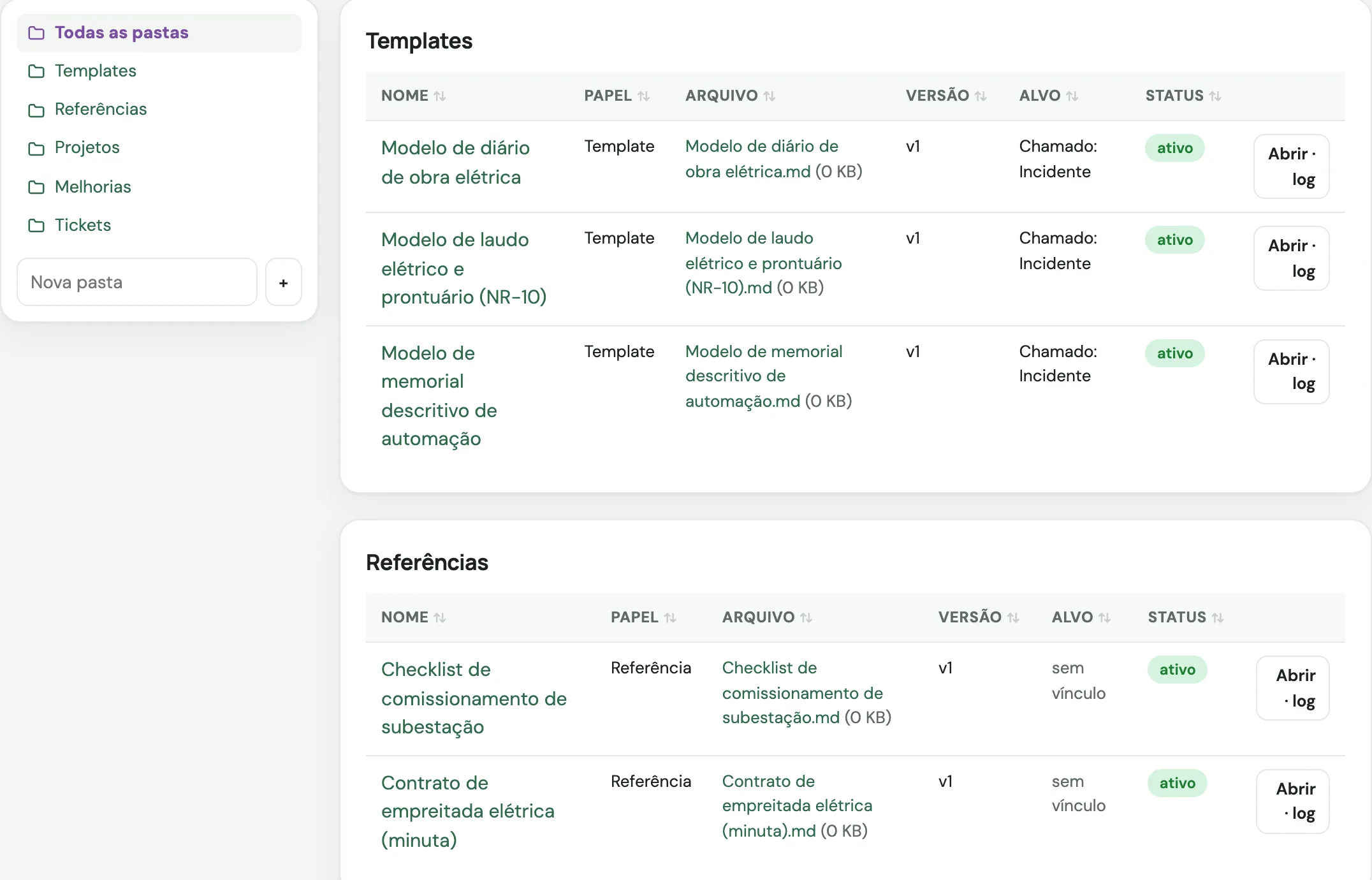The height and width of the screenshot is (880, 1372).
Task: Click Abrir · log for diário de obra
Action: [x=1292, y=166]
